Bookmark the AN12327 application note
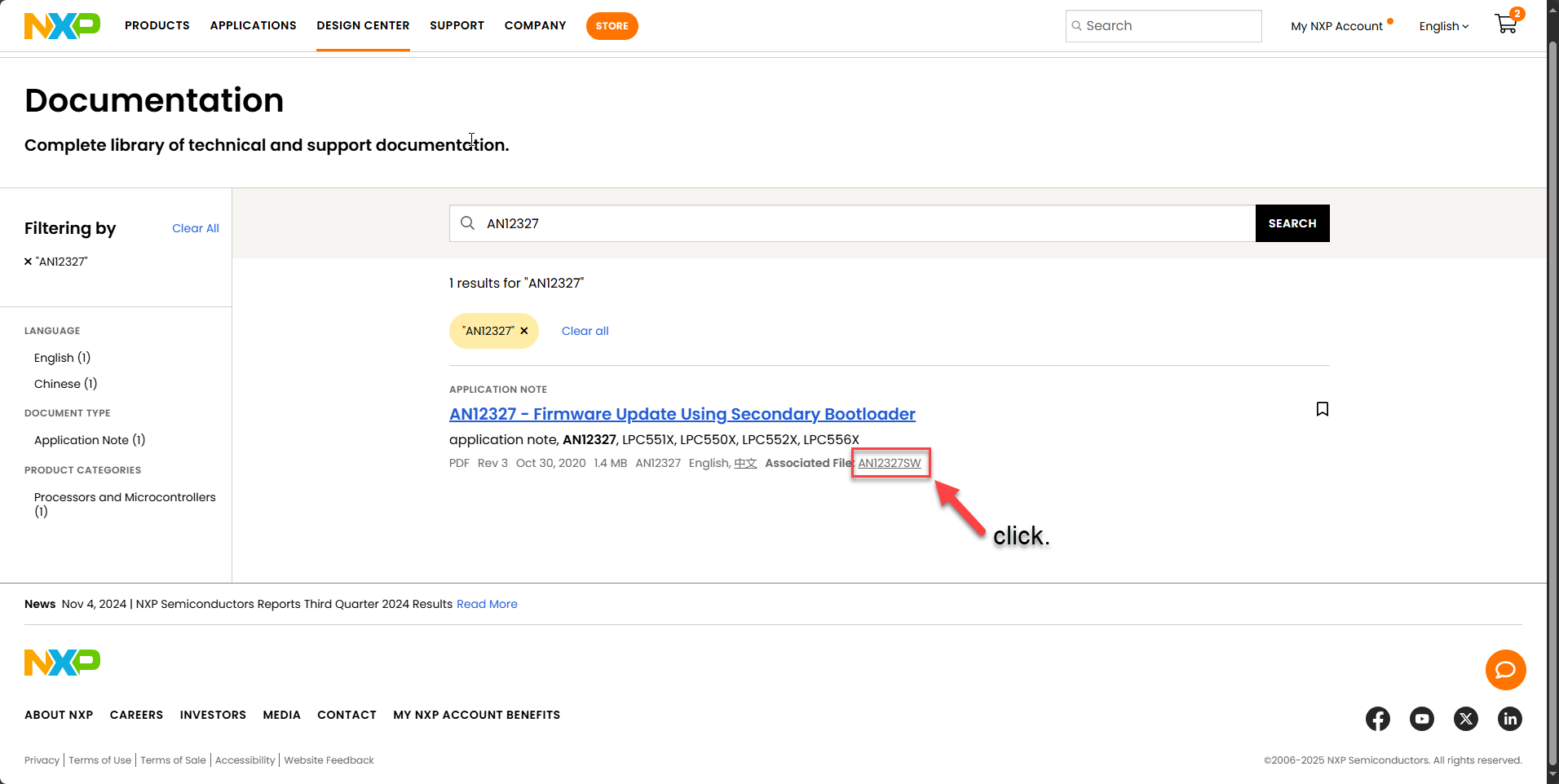Screen dimensions: 1559x784 click(x=1322, y=409)
